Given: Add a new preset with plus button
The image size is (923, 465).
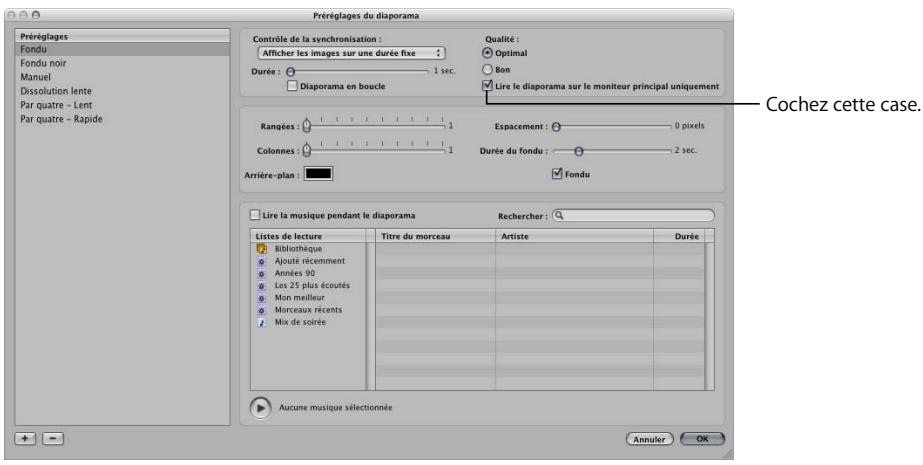Looking at the screenshot, I should (25, 439).
